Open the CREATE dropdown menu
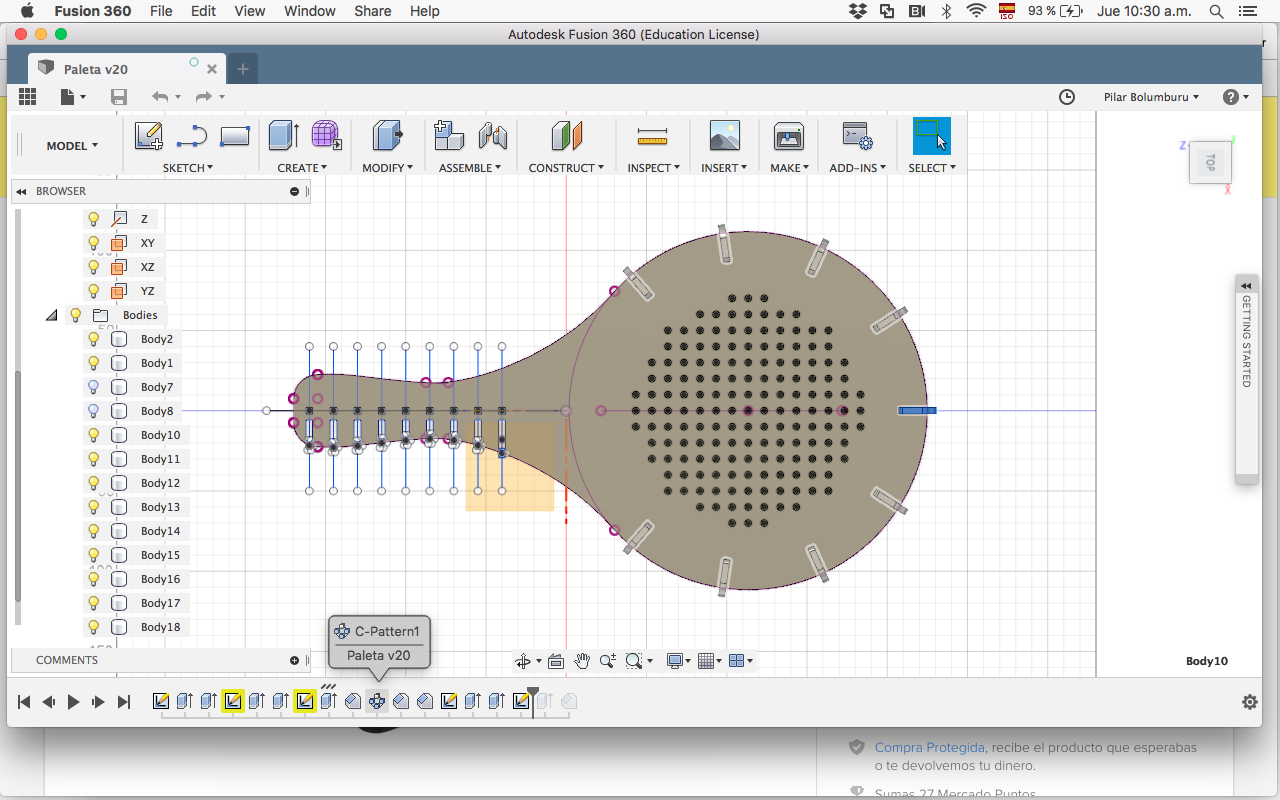This screenshot has width=1280, height=800. tap(302, 168)
